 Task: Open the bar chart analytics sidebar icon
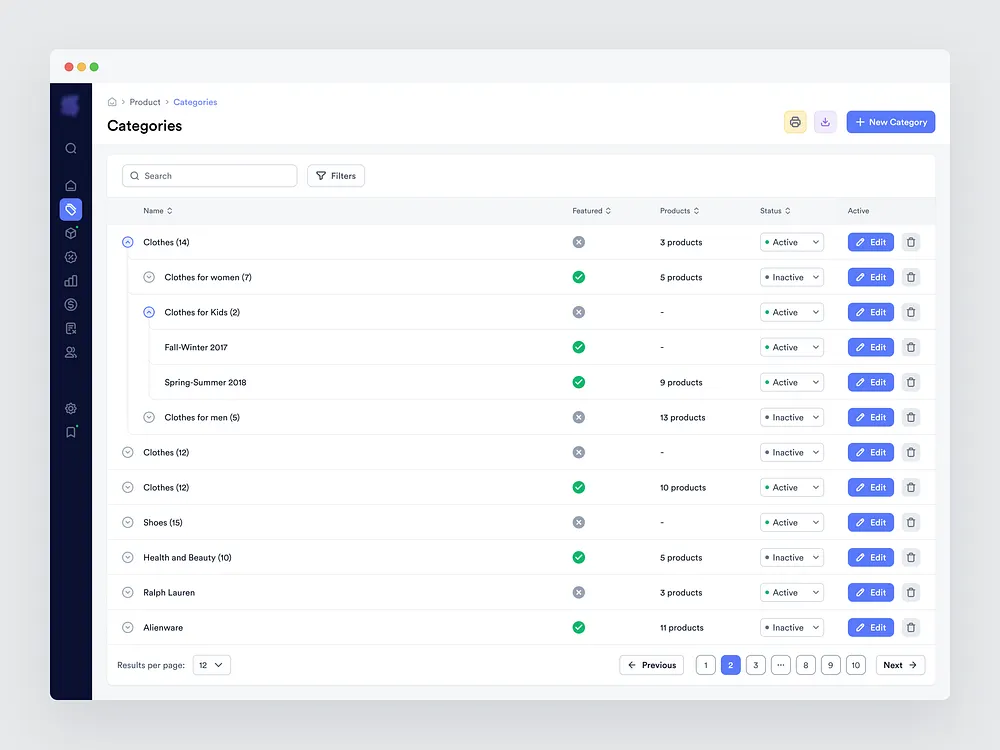(x=71, y=281)
